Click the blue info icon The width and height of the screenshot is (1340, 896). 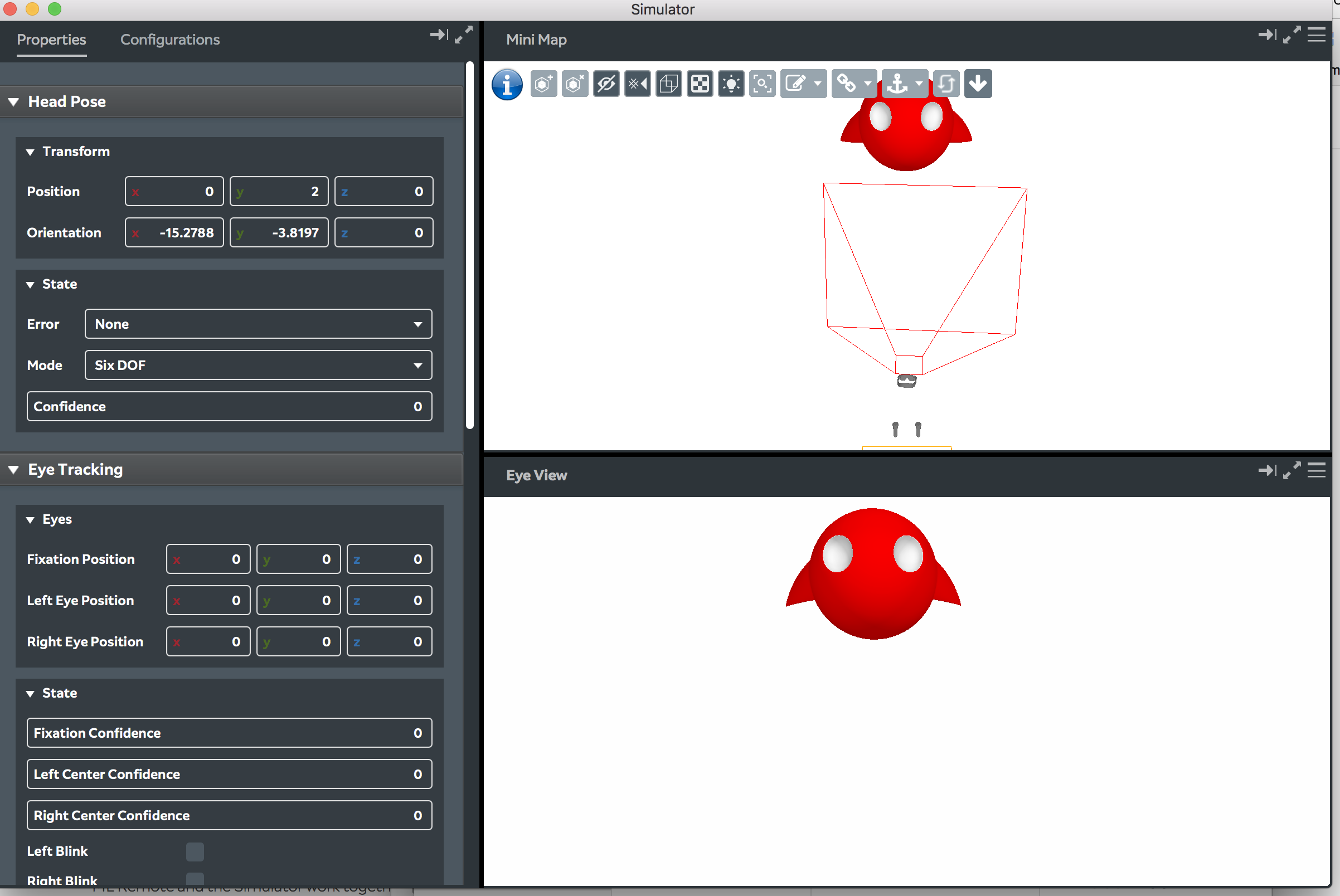pos(507,85)
